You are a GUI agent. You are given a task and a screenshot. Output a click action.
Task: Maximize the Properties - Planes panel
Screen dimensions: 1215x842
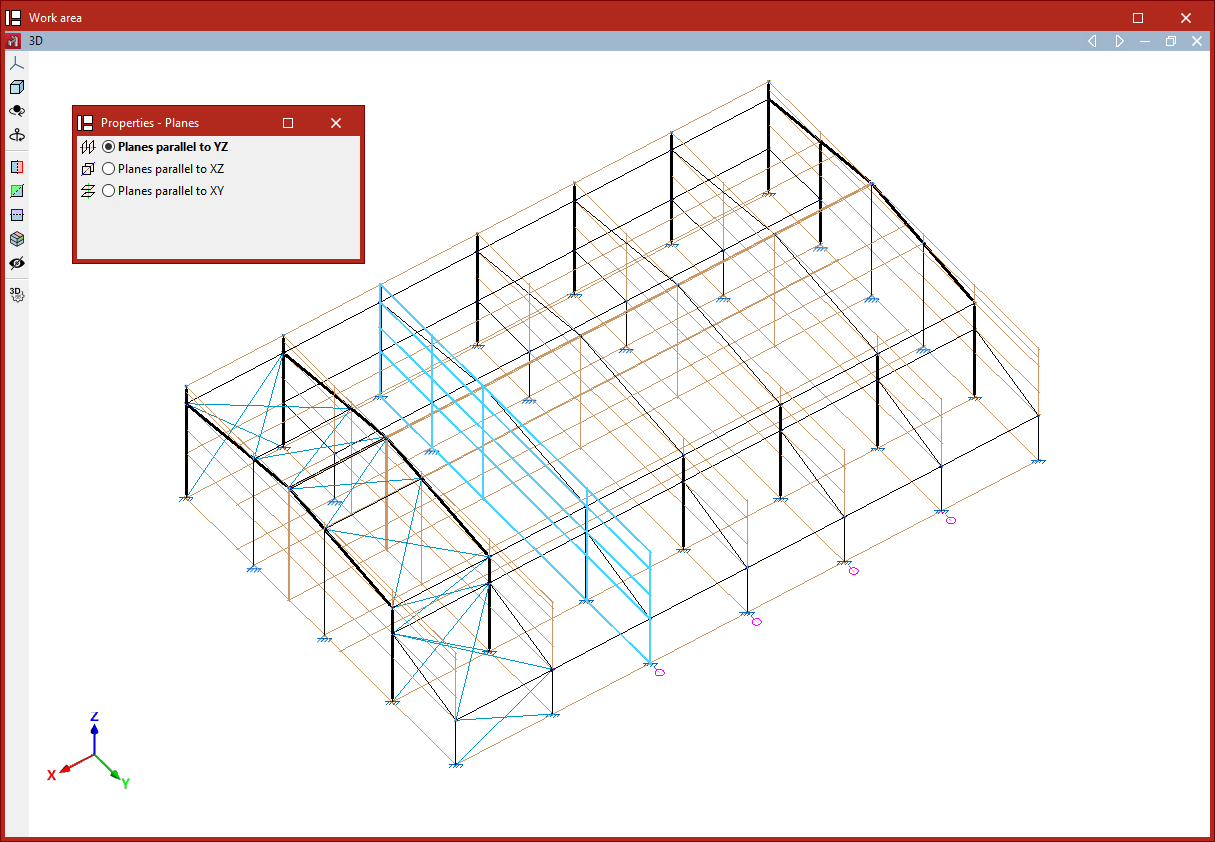pos(288,123)
